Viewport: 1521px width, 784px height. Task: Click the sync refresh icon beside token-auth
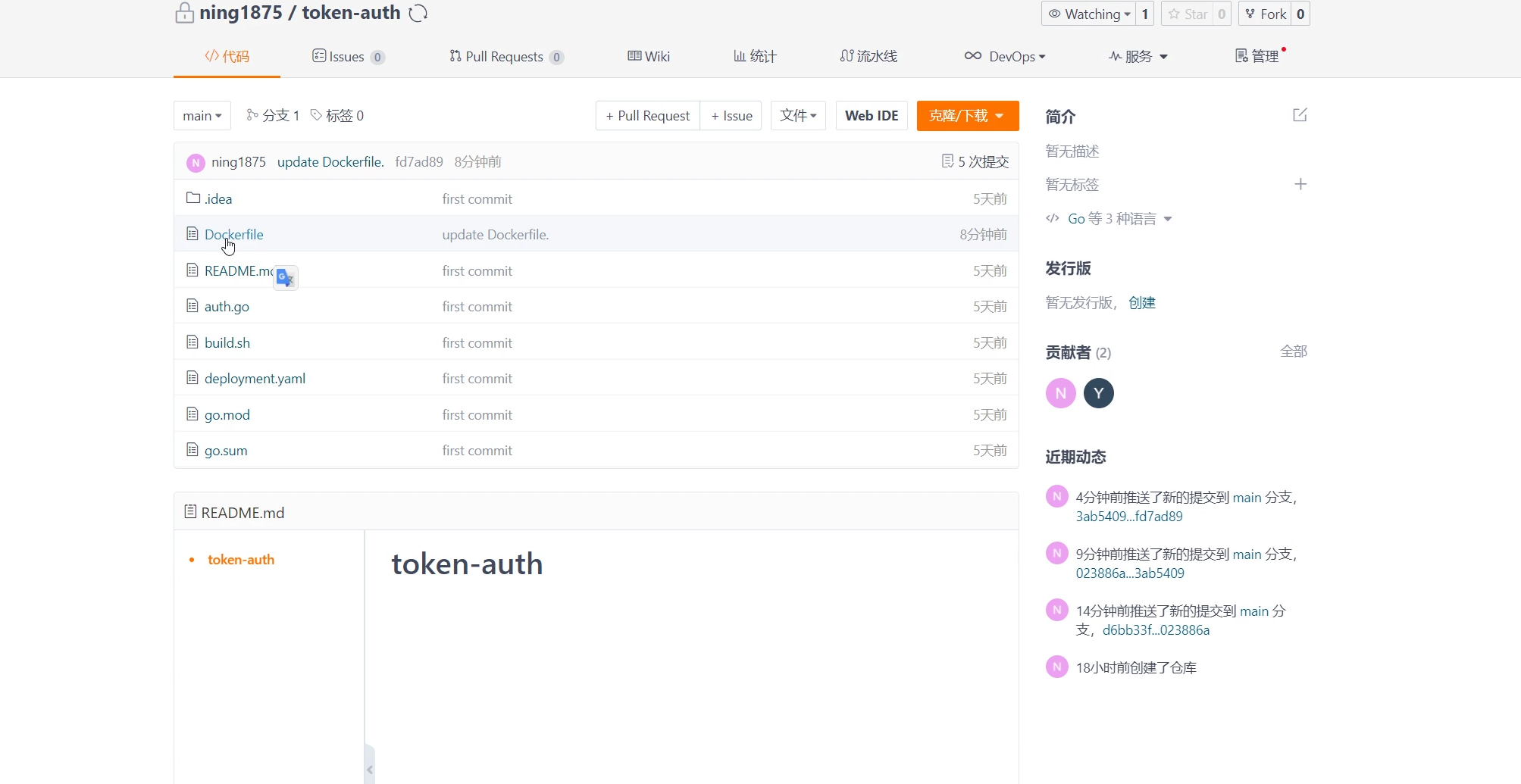pyautogui.click(x=418, y=13)
